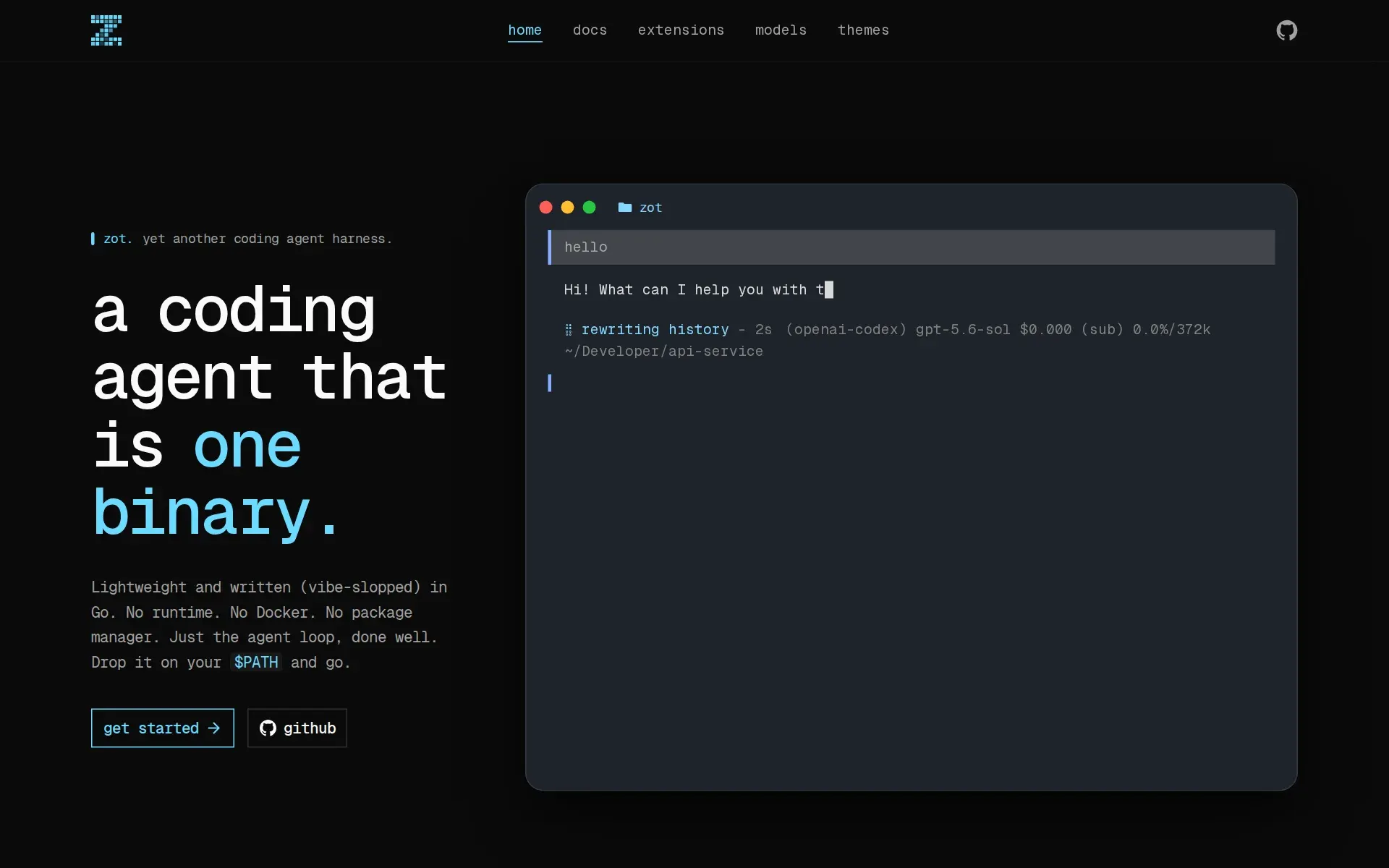Open the docs nav link
The width and height of the screenshot is (1389, 868).
click(x=590, y=30)
